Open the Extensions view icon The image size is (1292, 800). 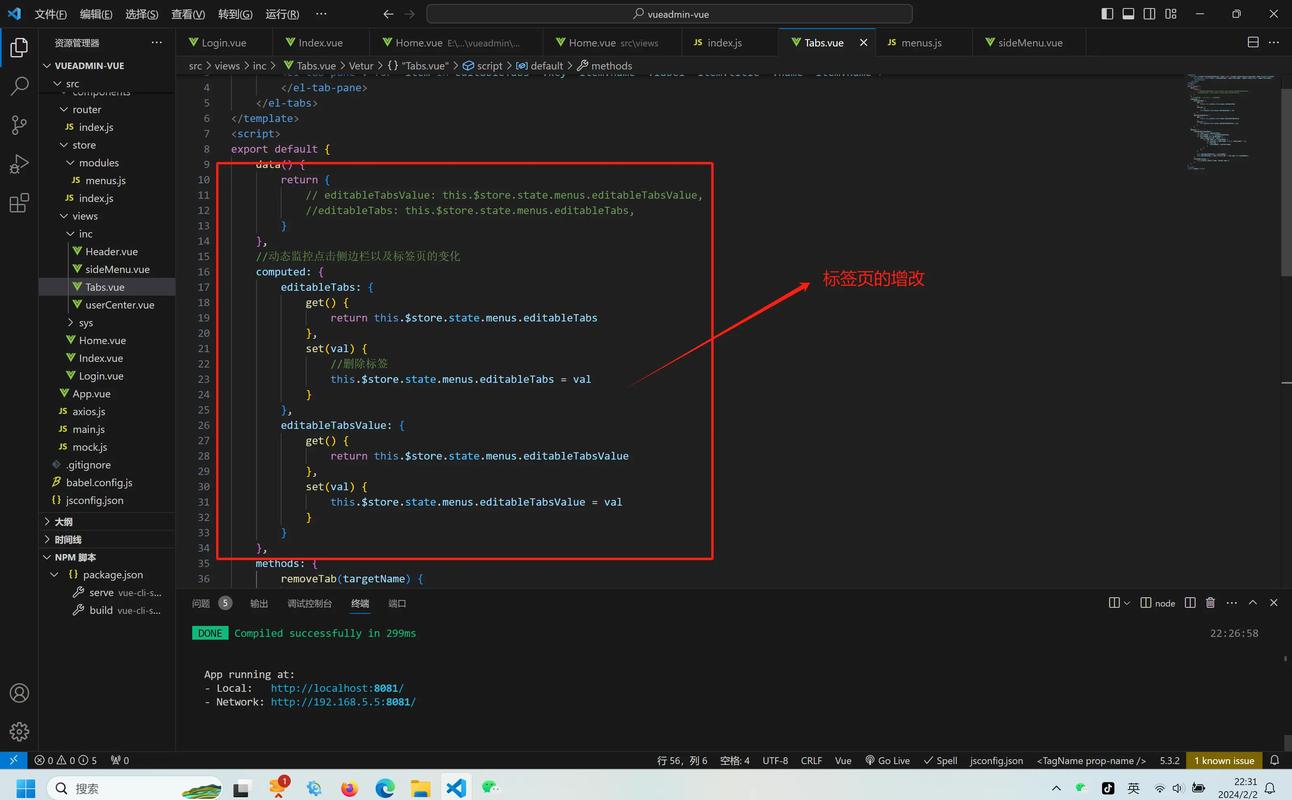pos(19,204)
